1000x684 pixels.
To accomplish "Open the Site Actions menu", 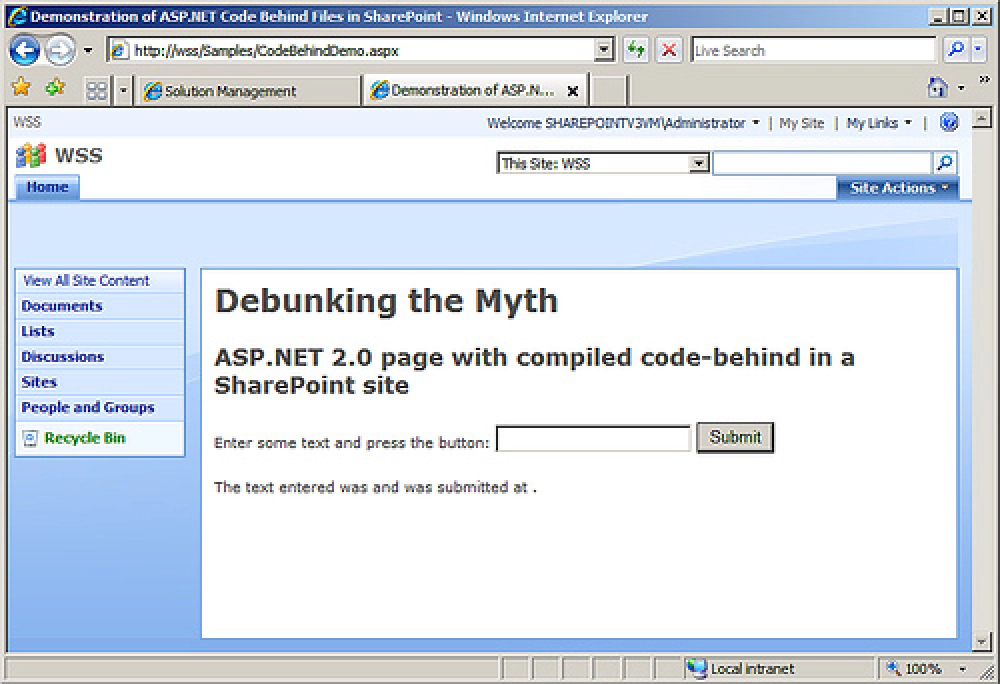I will click(897, 187).
